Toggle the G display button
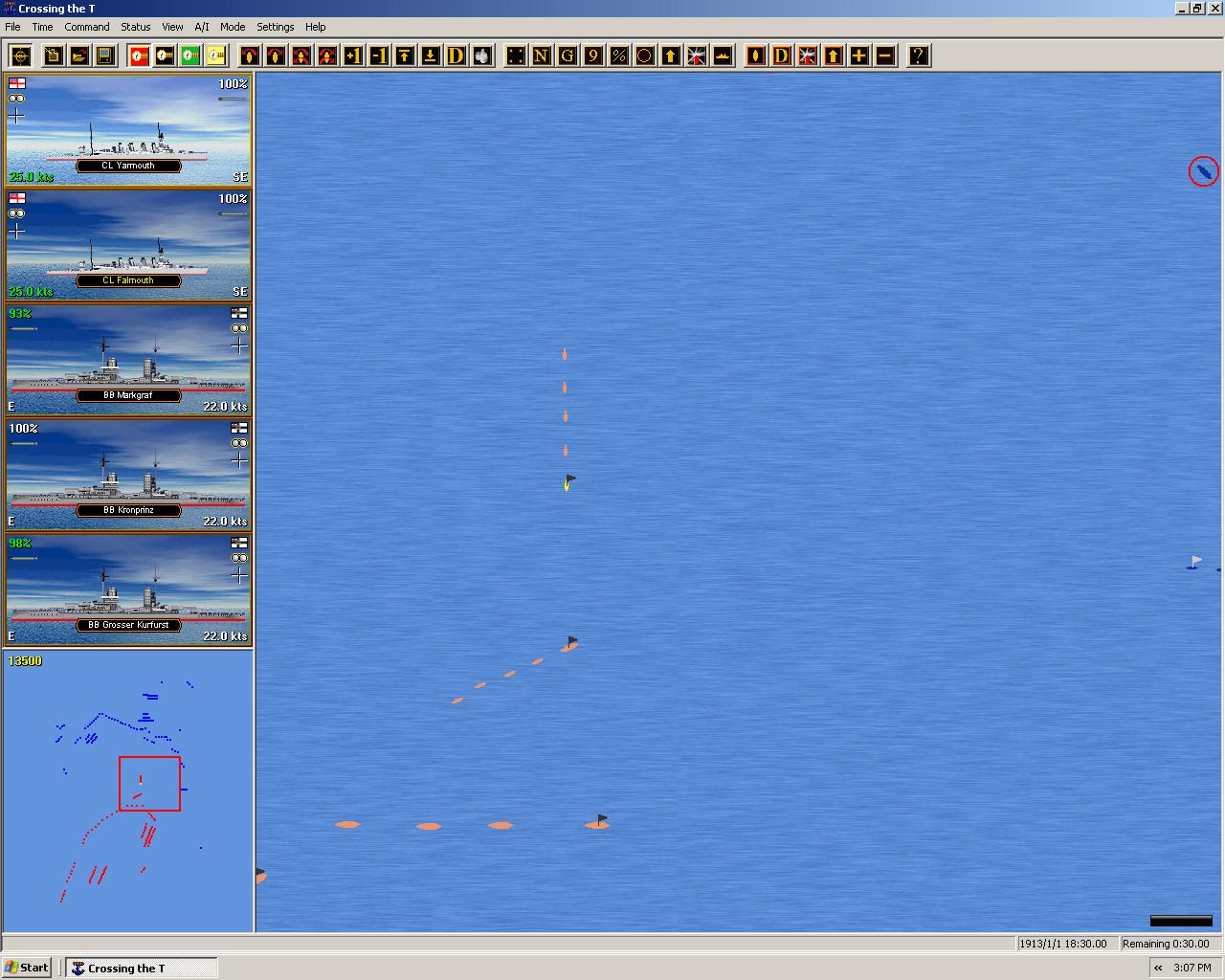 click(x=568, y=56)
